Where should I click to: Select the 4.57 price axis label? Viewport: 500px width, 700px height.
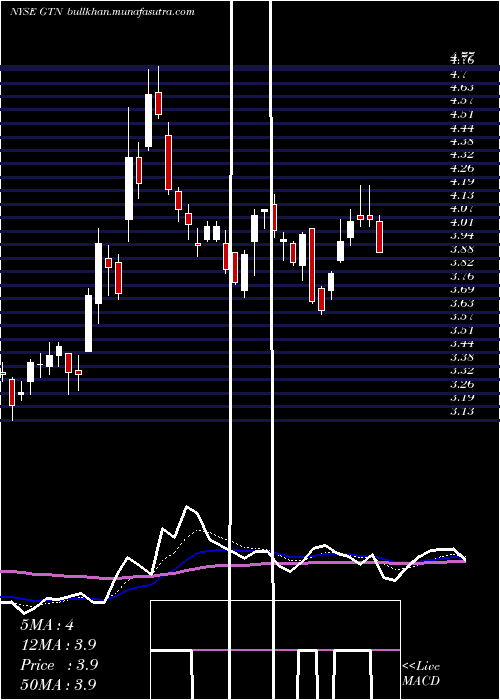(462, 101)
